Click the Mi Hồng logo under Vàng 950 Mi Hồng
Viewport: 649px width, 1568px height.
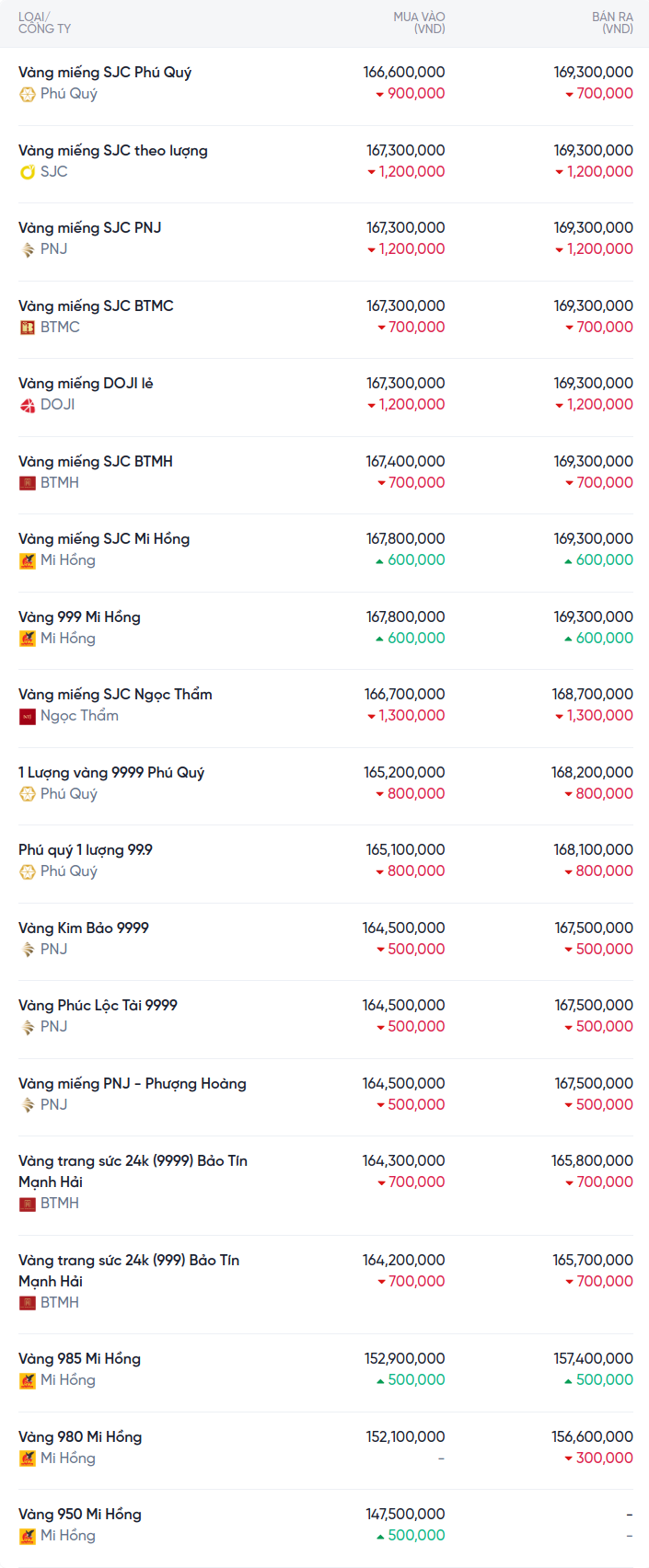tap(28, 1536)
